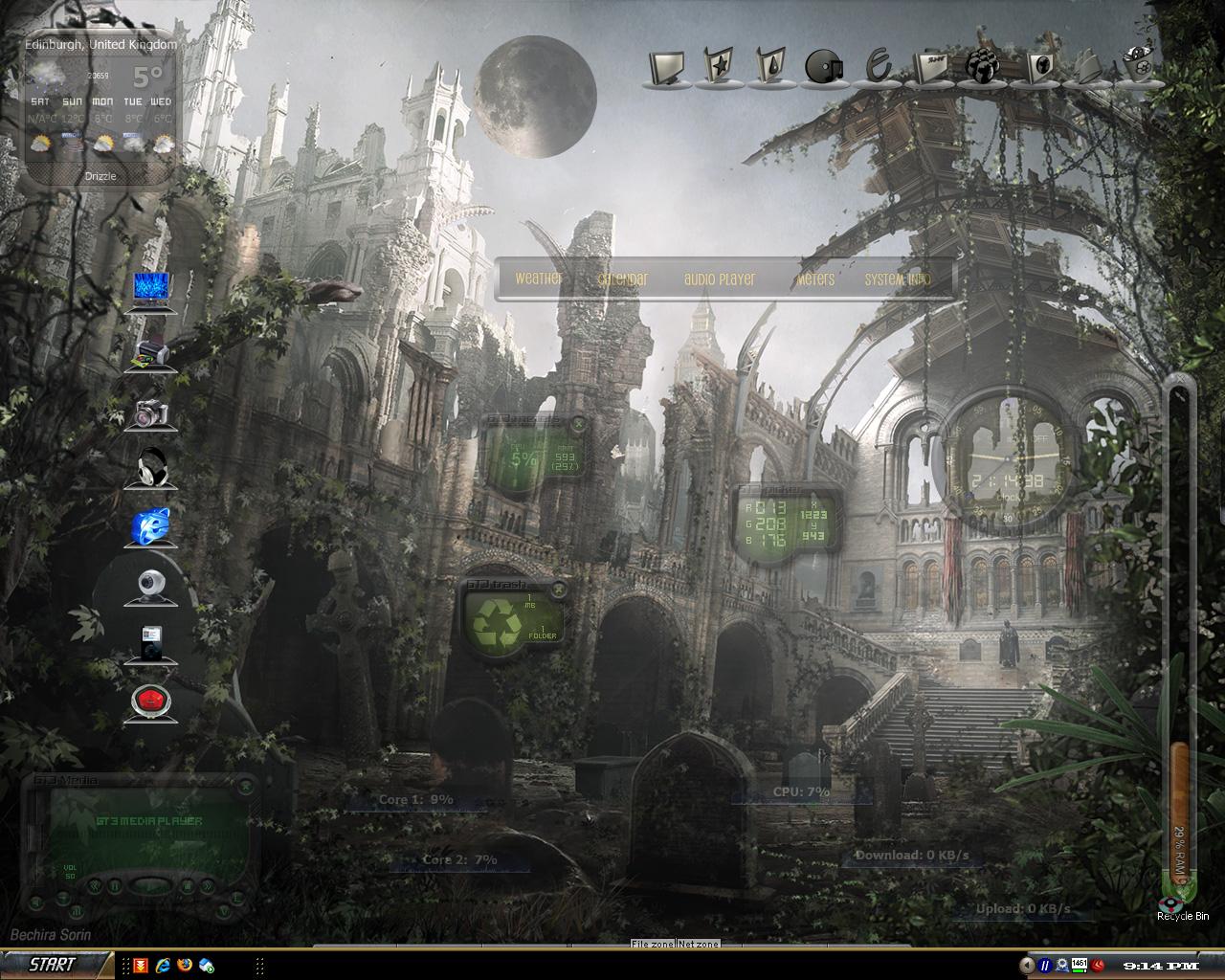
Task: Click the Upload: 0 KB/s meter
Action: tap(1023, 909)
